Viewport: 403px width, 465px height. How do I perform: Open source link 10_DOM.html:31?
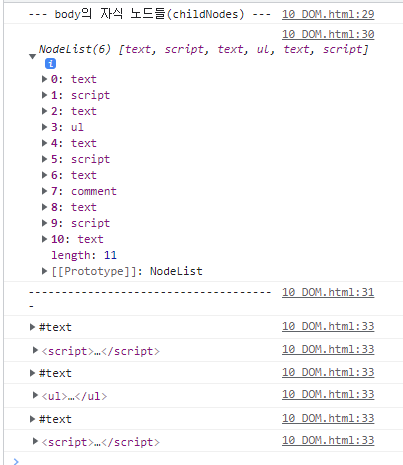tap(328, 292)
